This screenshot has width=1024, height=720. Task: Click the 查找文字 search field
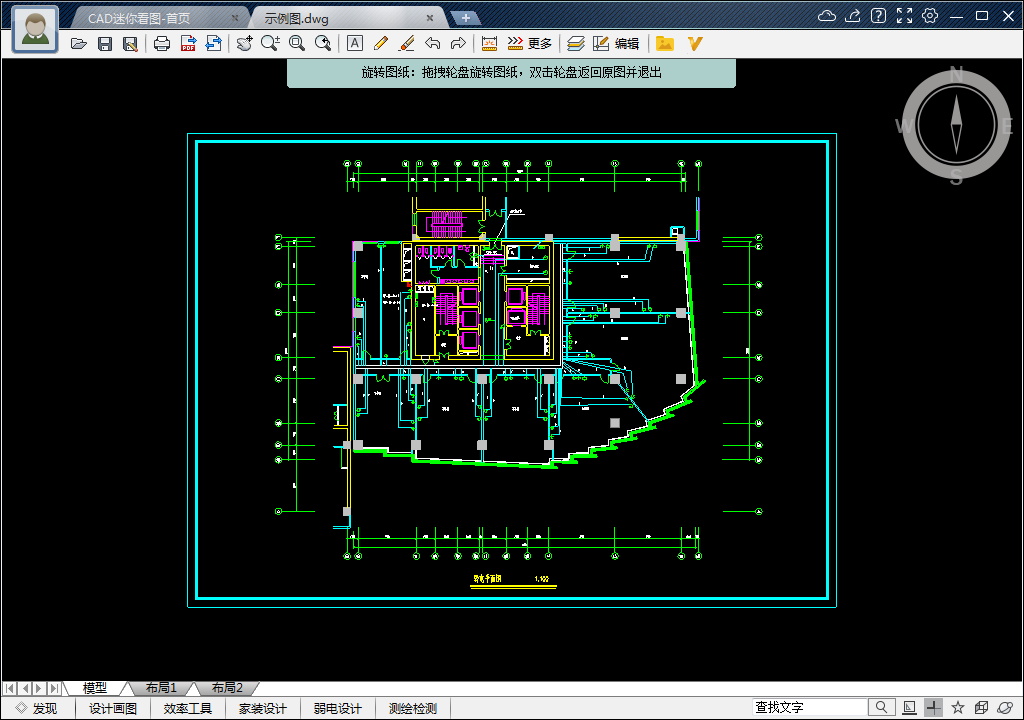pyautogui.click(x=810, y=708)
